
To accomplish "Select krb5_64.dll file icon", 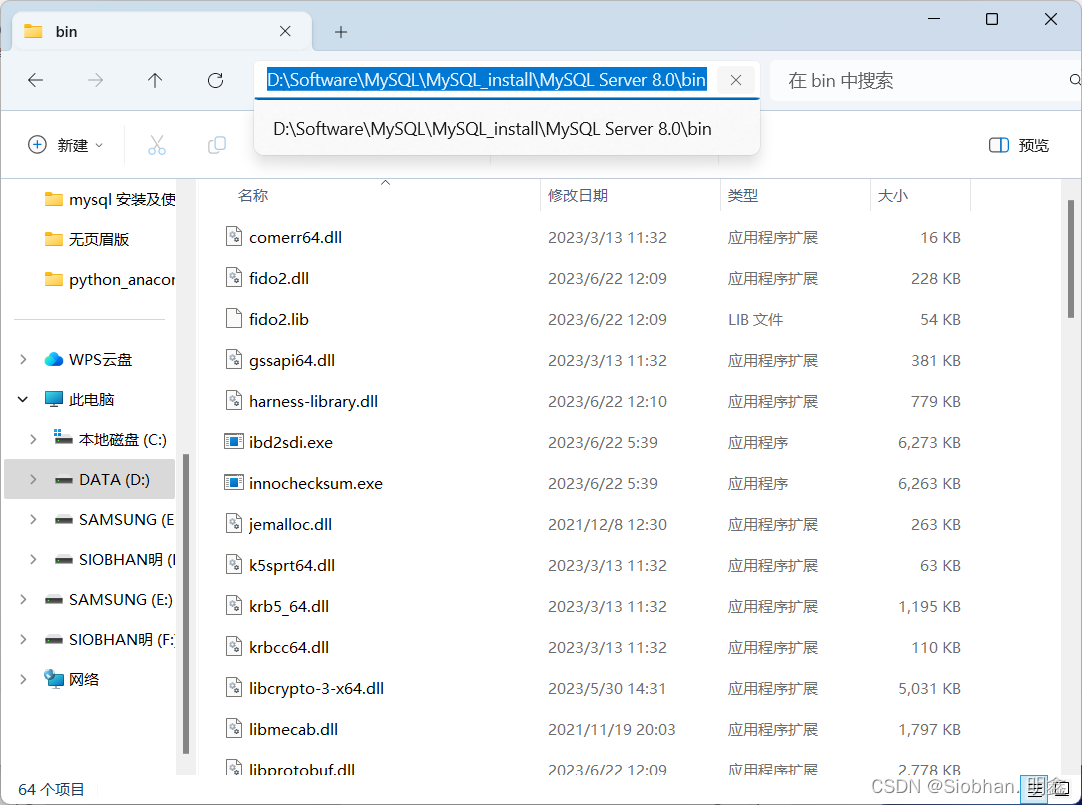I will click(234, 606).
